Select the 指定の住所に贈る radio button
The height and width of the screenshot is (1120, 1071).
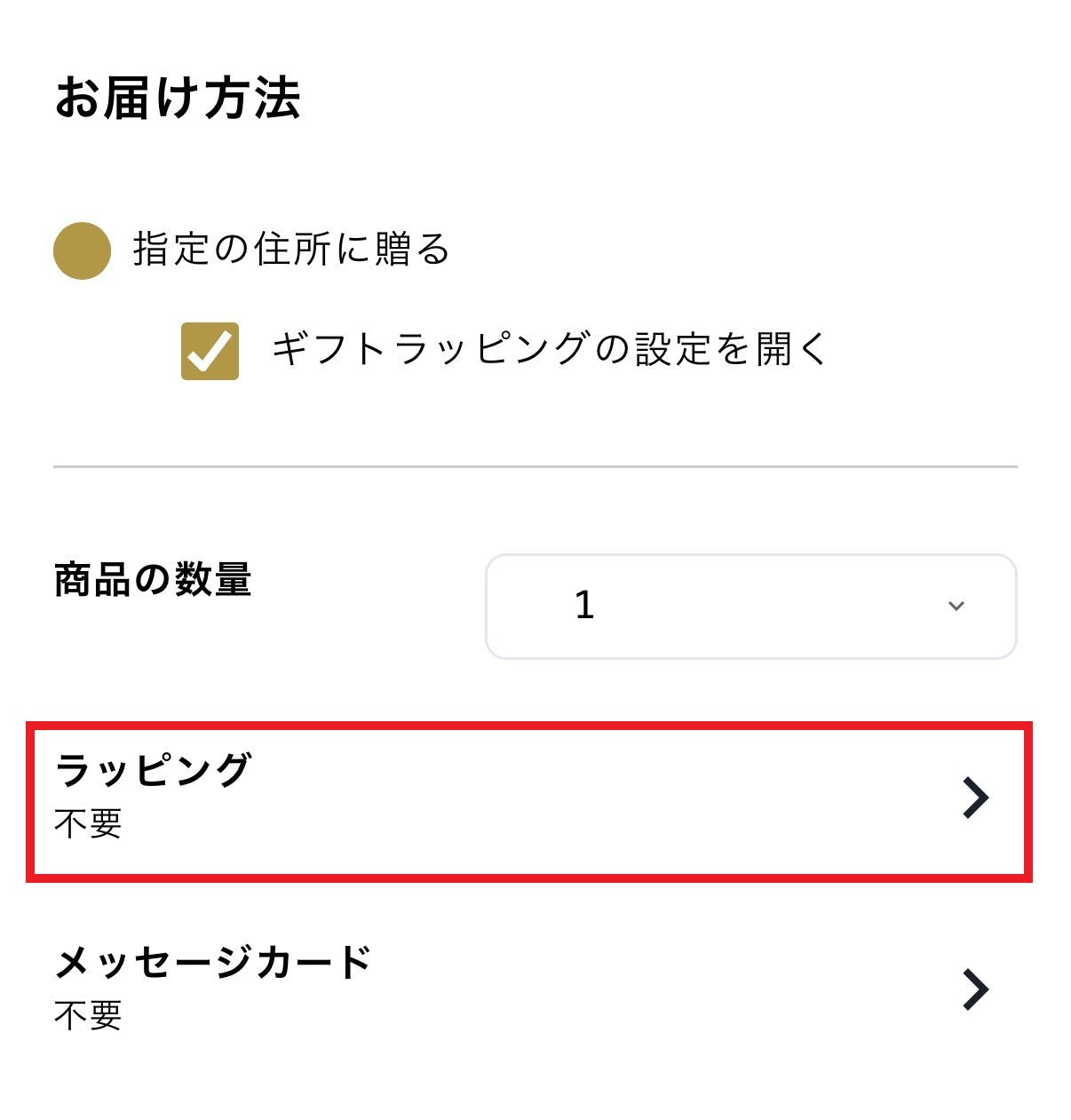pyautogui.click(x=82, y=250)
